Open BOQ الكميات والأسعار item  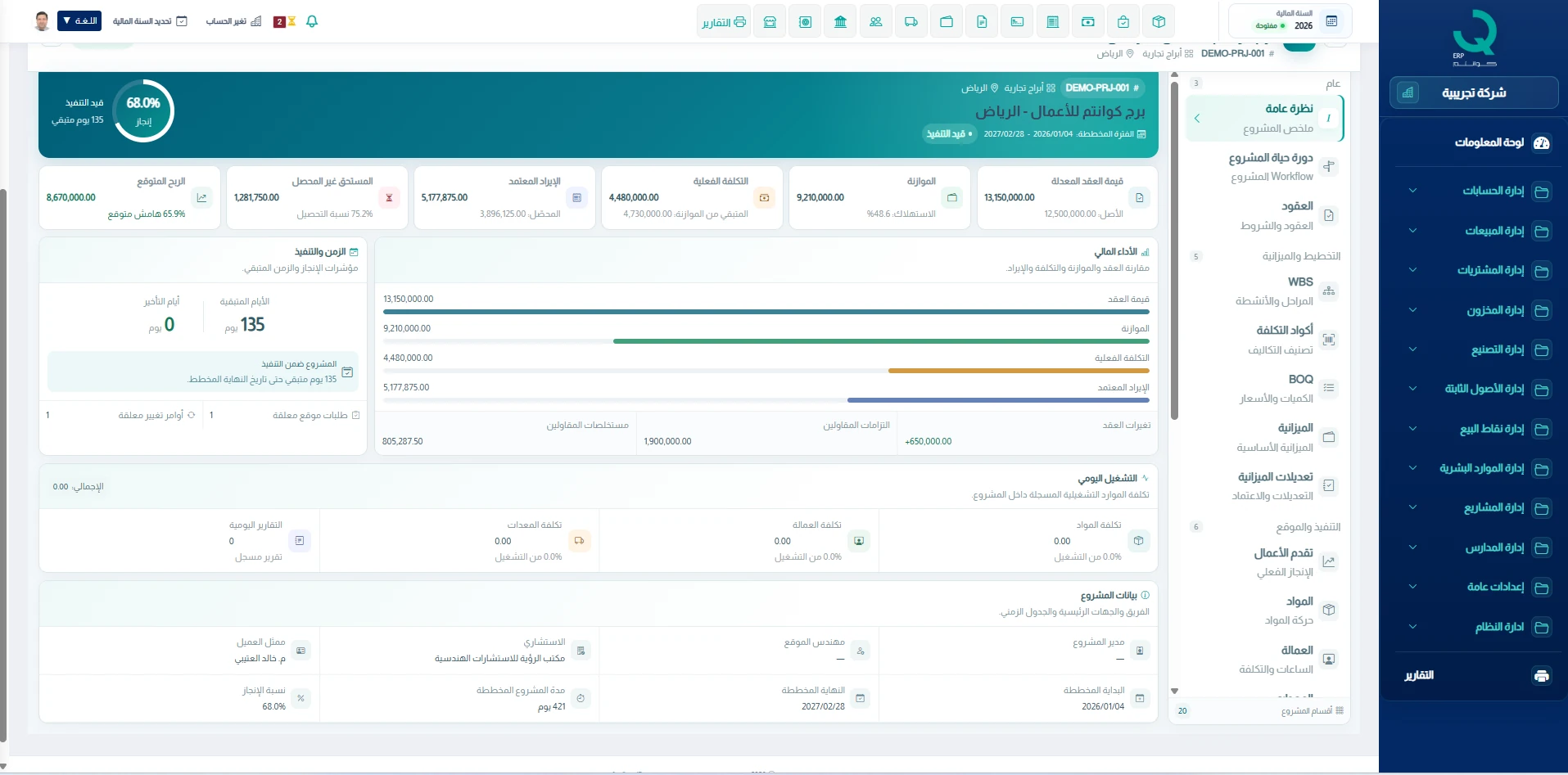coord(1264,389)
